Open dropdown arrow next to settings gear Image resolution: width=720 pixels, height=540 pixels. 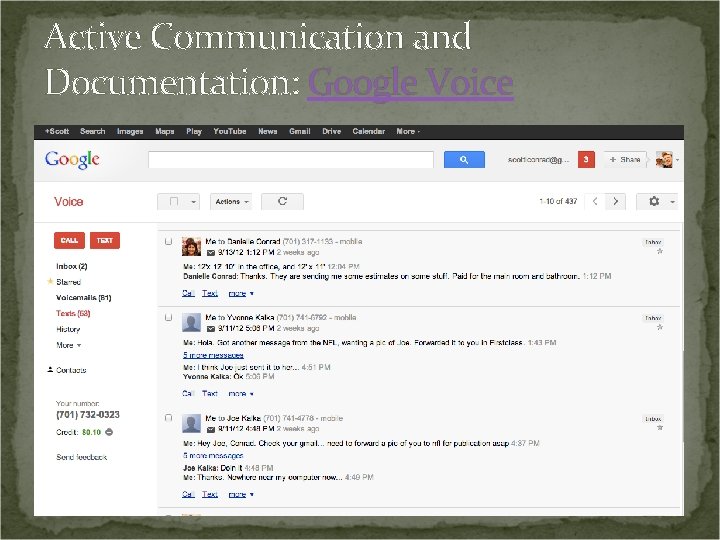point(672,202)
